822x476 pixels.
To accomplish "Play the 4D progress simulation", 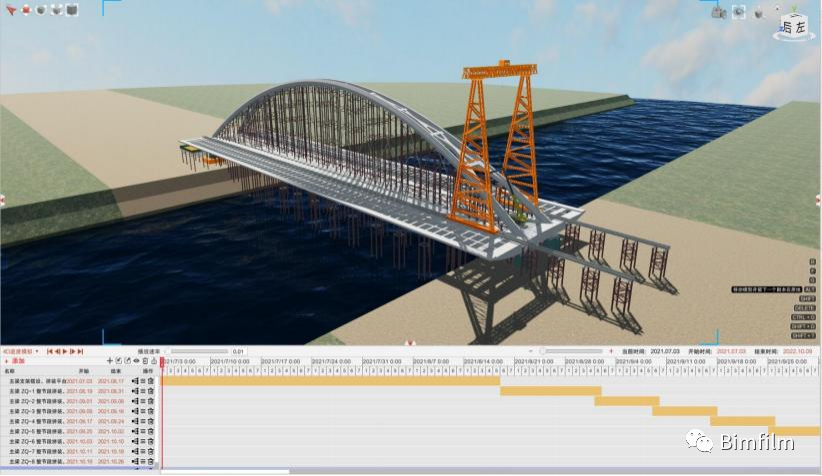I will click(65, 351).
